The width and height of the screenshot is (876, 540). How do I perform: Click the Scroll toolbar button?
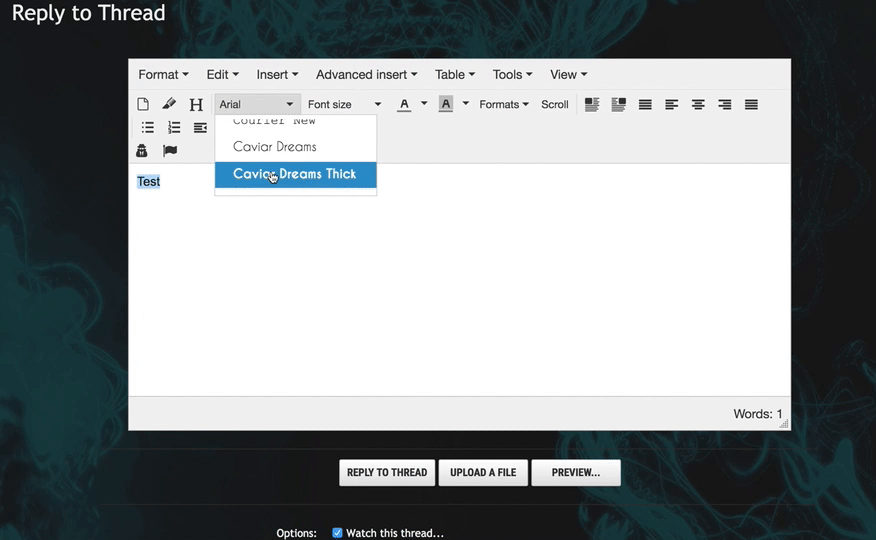coord(554,104)
